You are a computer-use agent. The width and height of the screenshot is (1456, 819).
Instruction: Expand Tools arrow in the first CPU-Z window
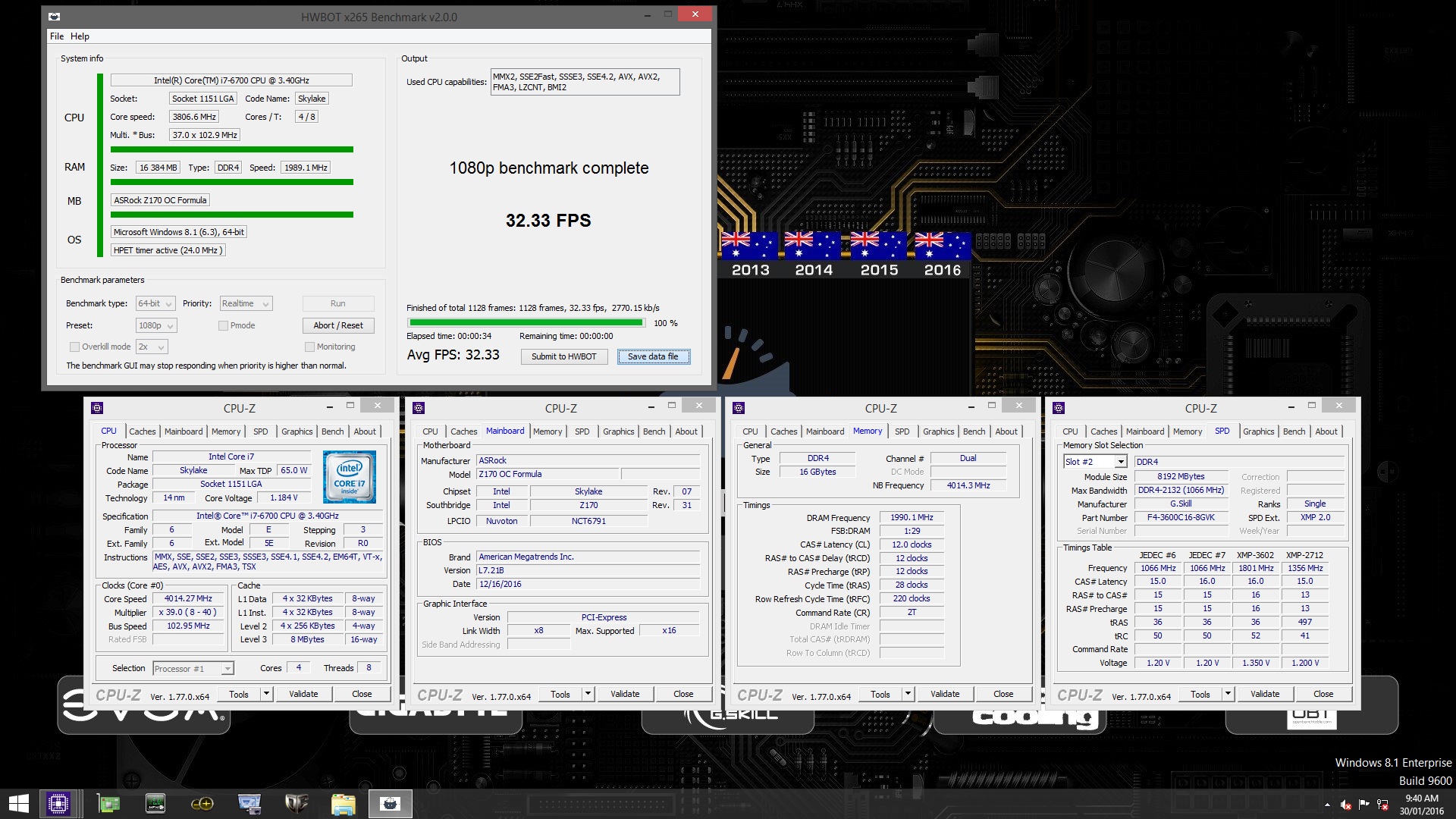[266, 694]
